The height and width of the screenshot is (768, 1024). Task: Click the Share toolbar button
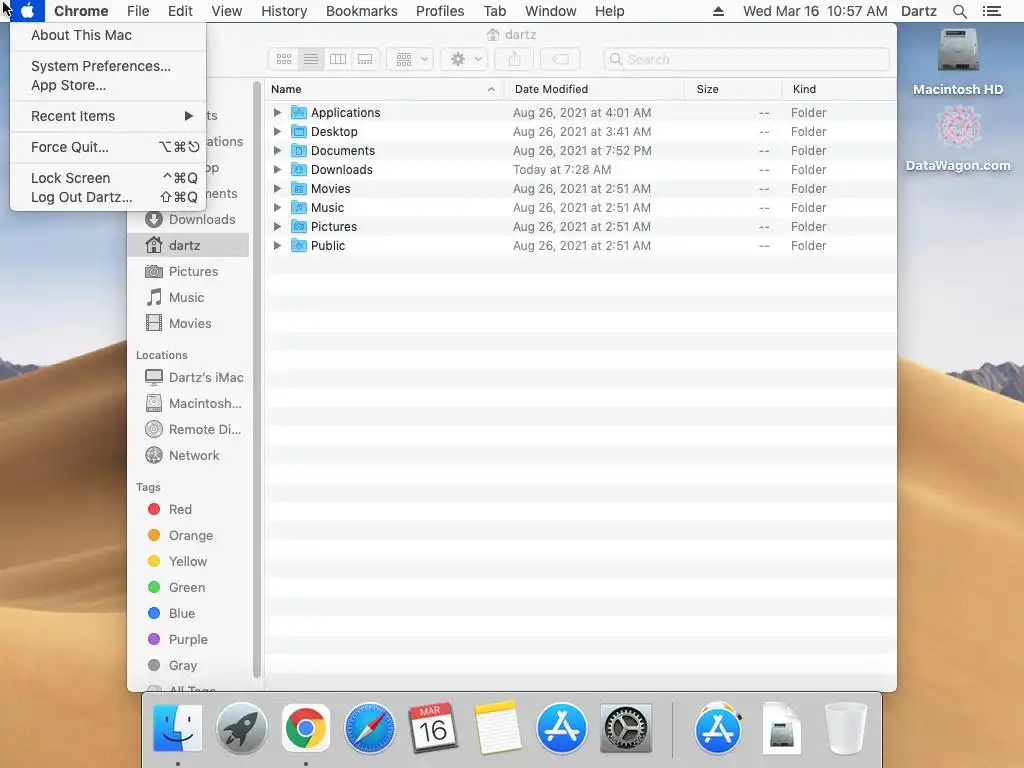pyautogui.click(x=515, y=59)
